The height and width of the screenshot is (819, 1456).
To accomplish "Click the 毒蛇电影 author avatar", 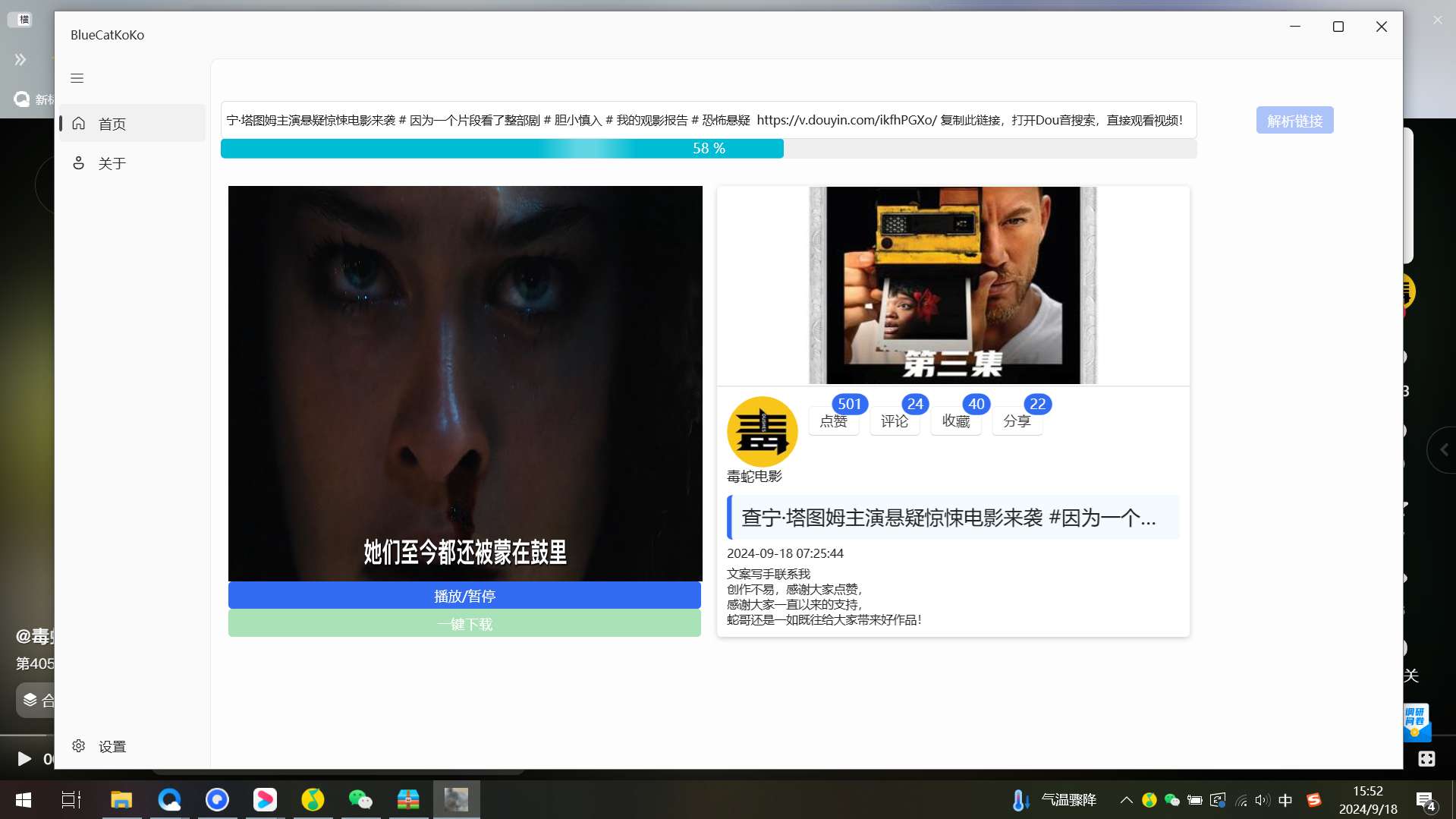I will [x=762, y=431].
